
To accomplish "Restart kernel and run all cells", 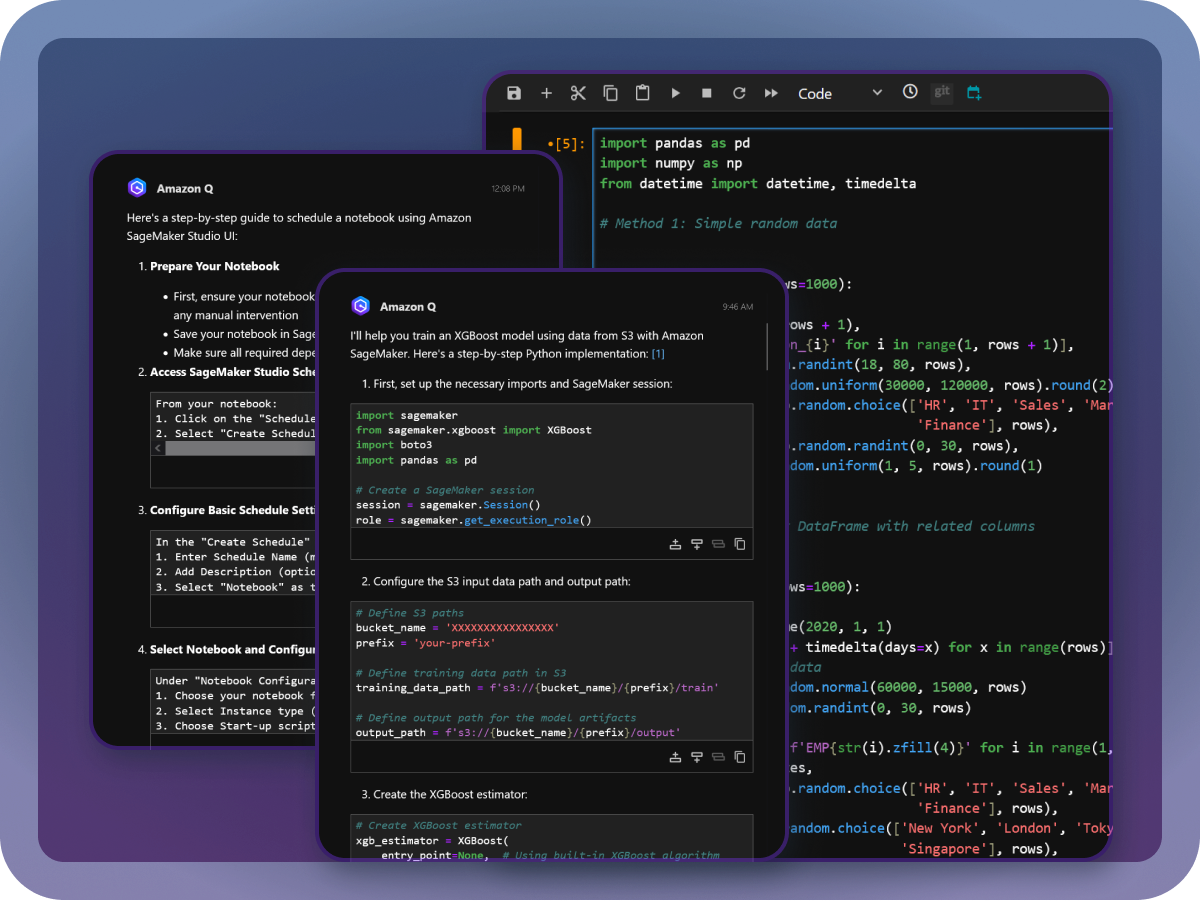I will [771, 93].
